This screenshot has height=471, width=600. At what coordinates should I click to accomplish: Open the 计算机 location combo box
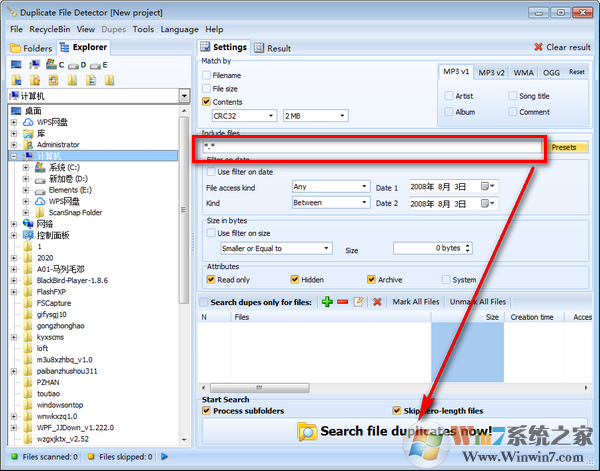pos(99,96)
